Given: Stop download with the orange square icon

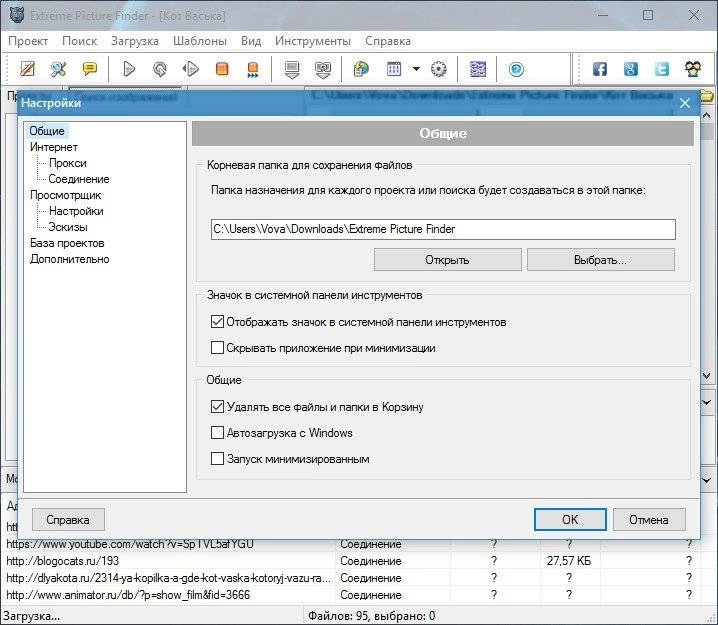Looking at the screenshot, I should point(222,69).
